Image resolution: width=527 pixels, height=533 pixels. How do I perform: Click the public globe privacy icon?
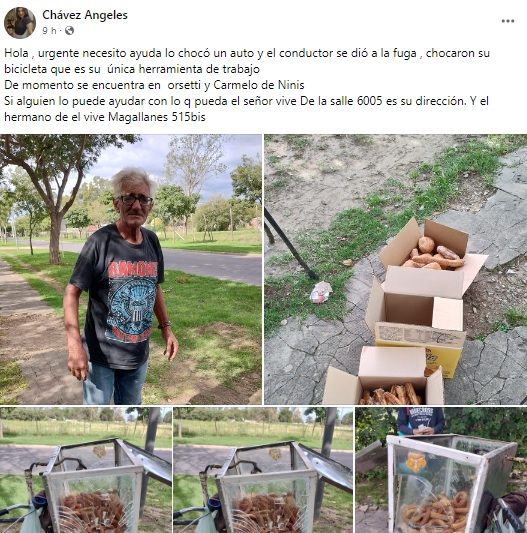pos(69,31)
